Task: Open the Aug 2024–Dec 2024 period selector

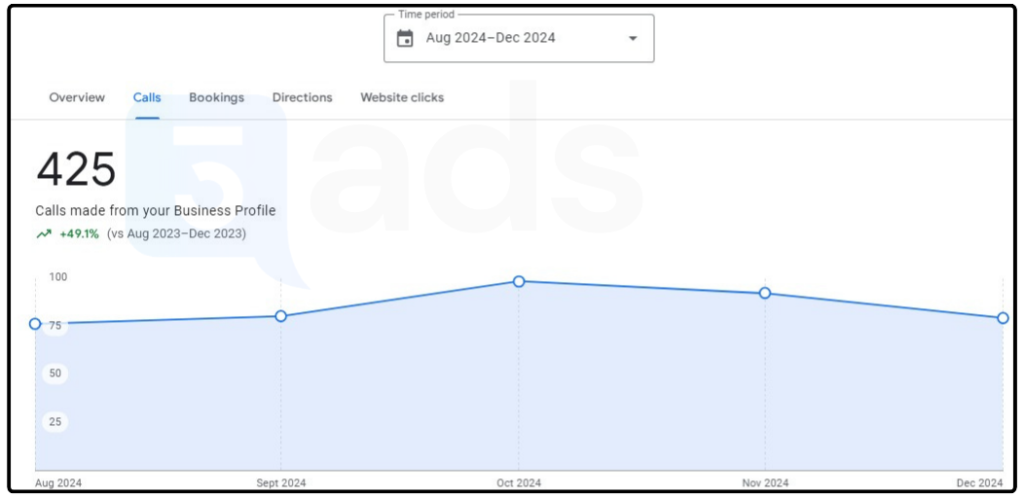Action: pos(519,39)
